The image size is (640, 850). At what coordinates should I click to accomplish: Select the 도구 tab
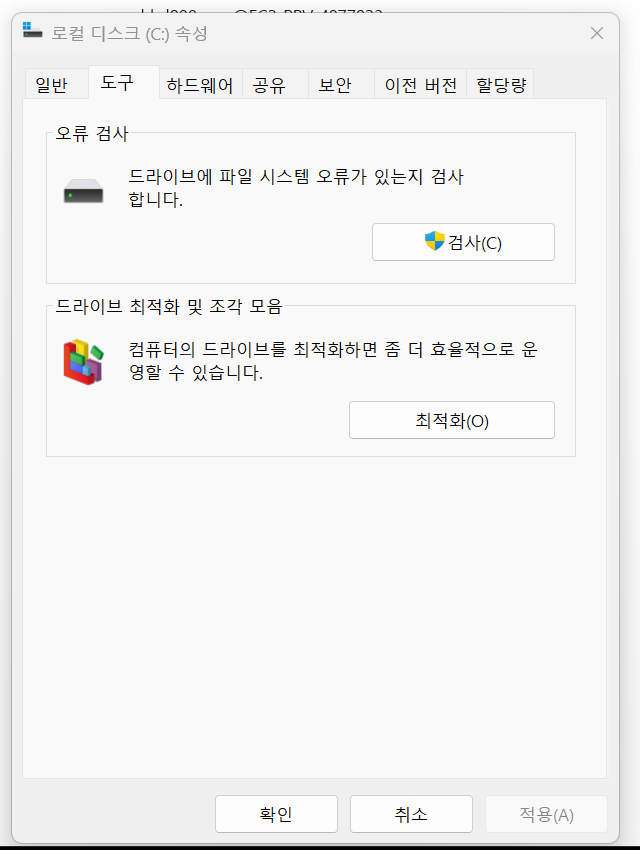(x=117, y=84)
